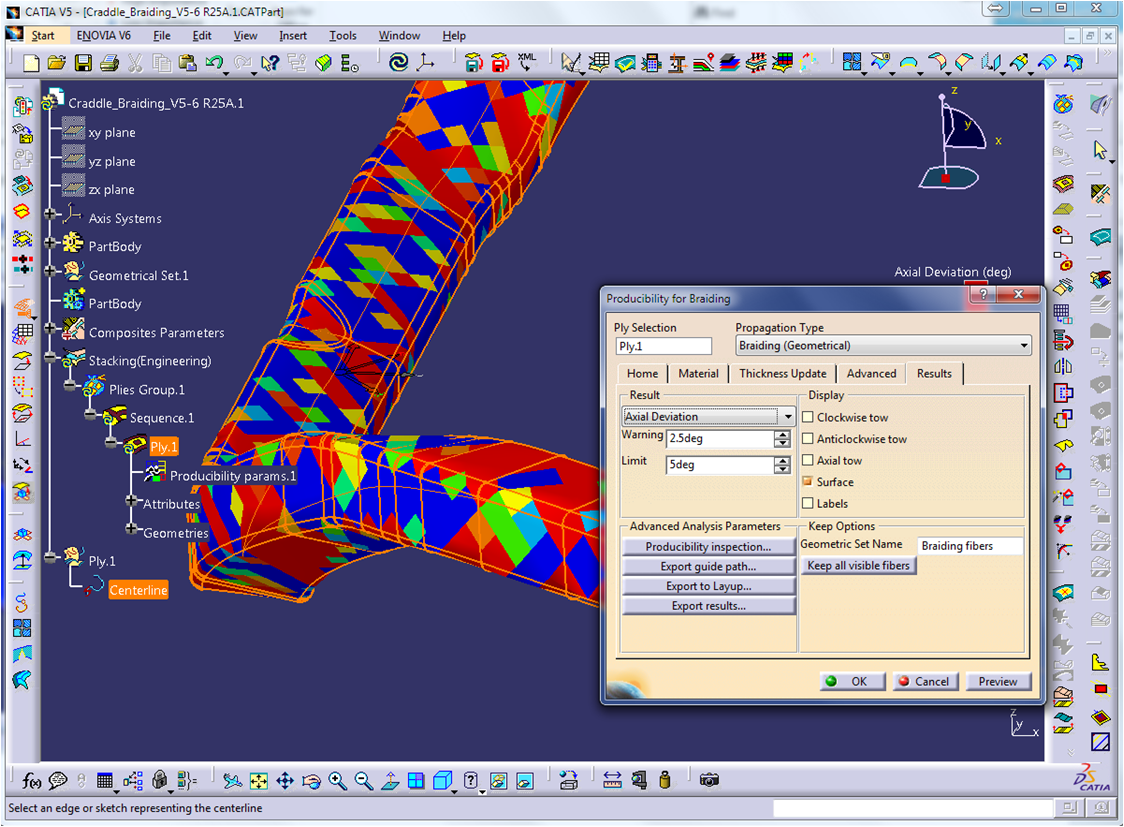Select the Fit All In view icon
The image size is (1124, 827).
click(x=259, y=781)
